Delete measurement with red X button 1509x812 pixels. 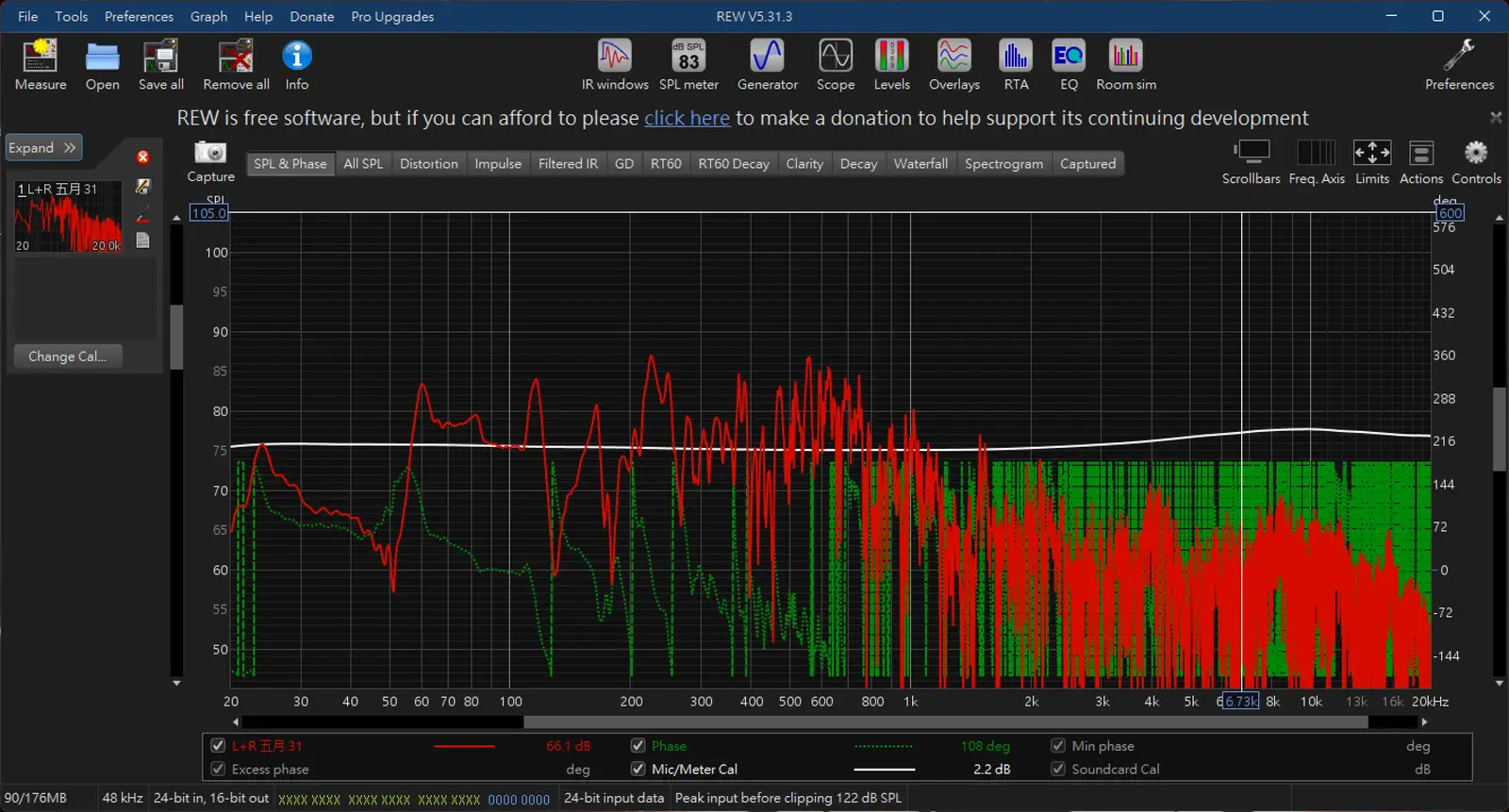click(142, 157)
